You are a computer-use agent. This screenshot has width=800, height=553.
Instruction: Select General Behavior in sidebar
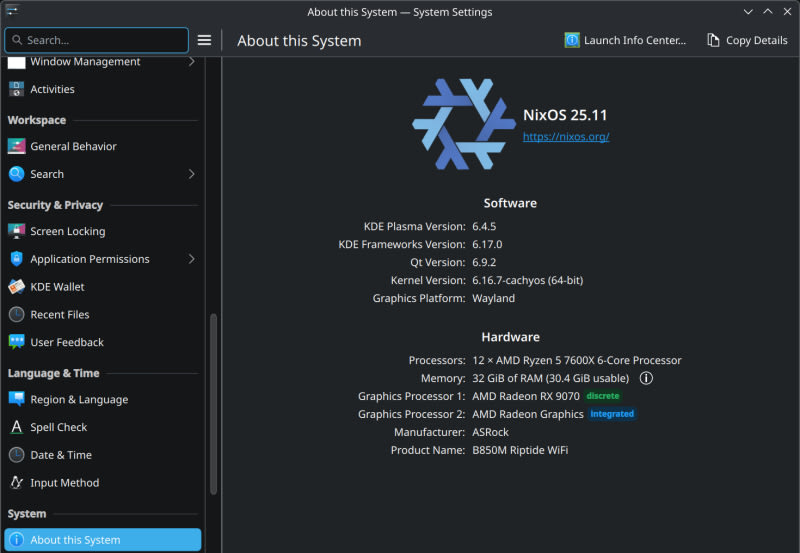tap(73, 146)
